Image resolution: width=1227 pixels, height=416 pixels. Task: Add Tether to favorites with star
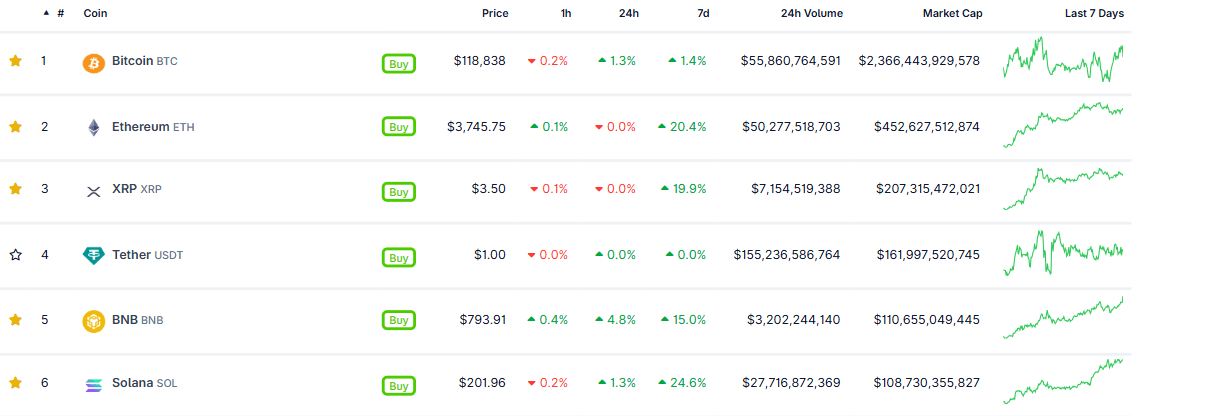pyautogui.click(x=15, y=255)
